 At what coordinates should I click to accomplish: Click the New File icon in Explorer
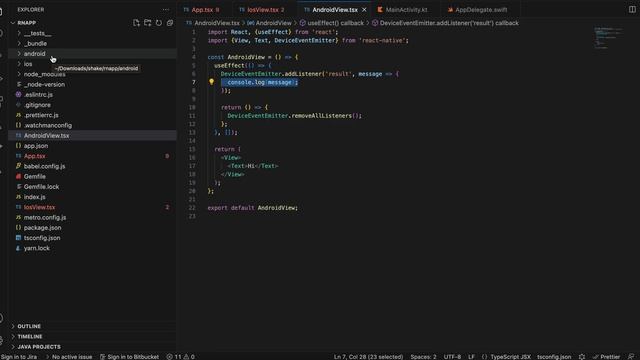[136, 23]
